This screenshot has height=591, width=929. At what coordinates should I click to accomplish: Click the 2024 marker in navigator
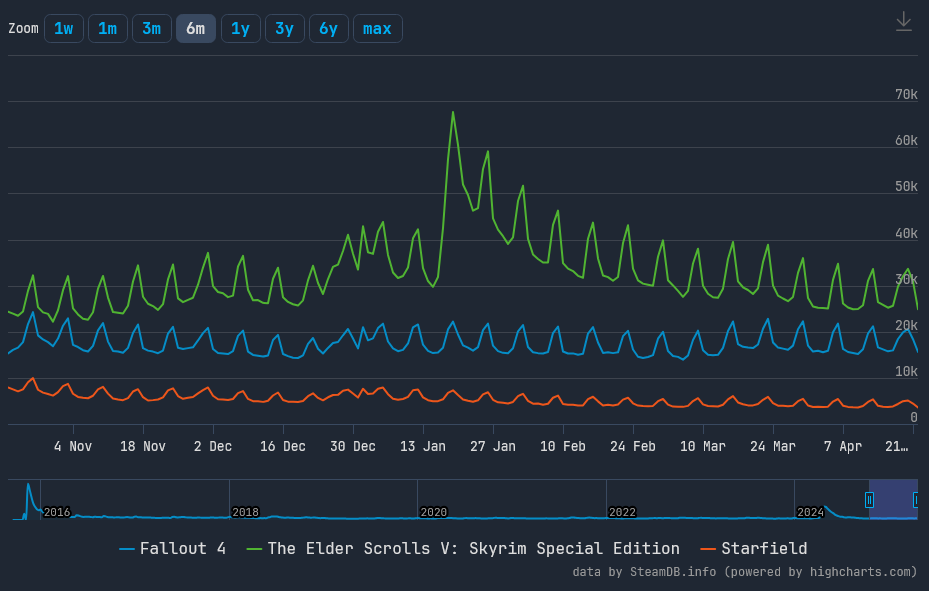tap(811, 512)
